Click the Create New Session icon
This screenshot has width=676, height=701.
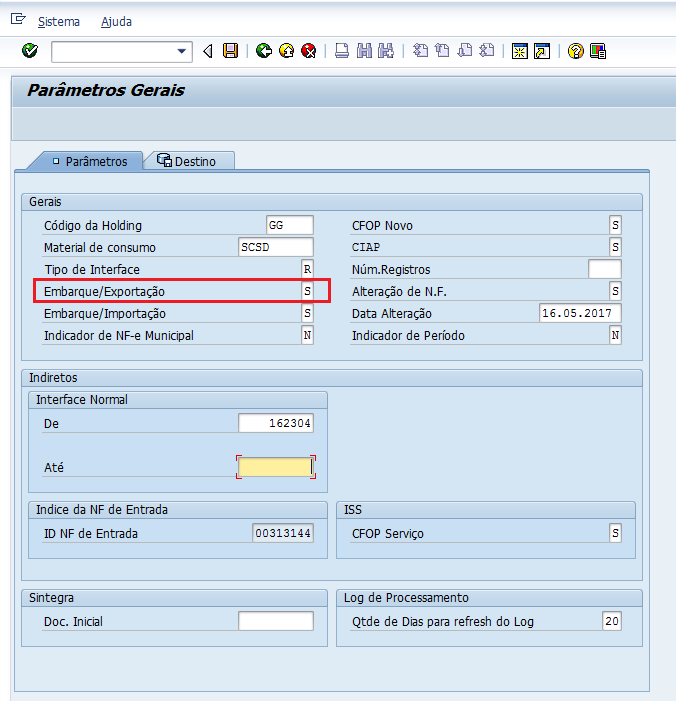click(x=520, y=51)
